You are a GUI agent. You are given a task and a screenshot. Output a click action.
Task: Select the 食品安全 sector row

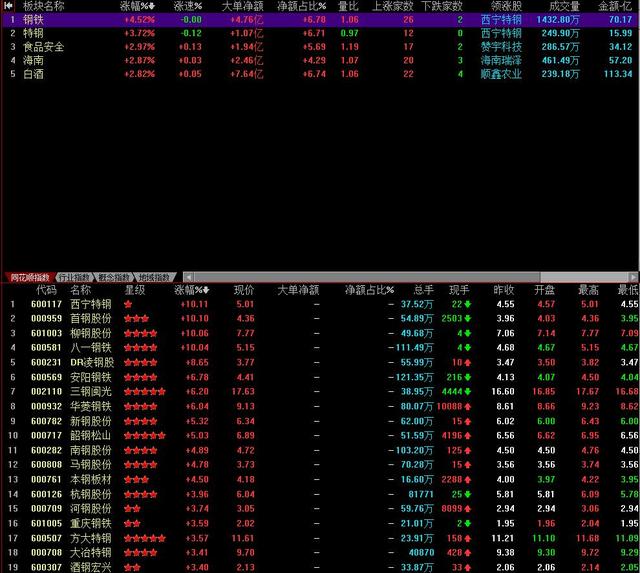click(x=44, y=46)
